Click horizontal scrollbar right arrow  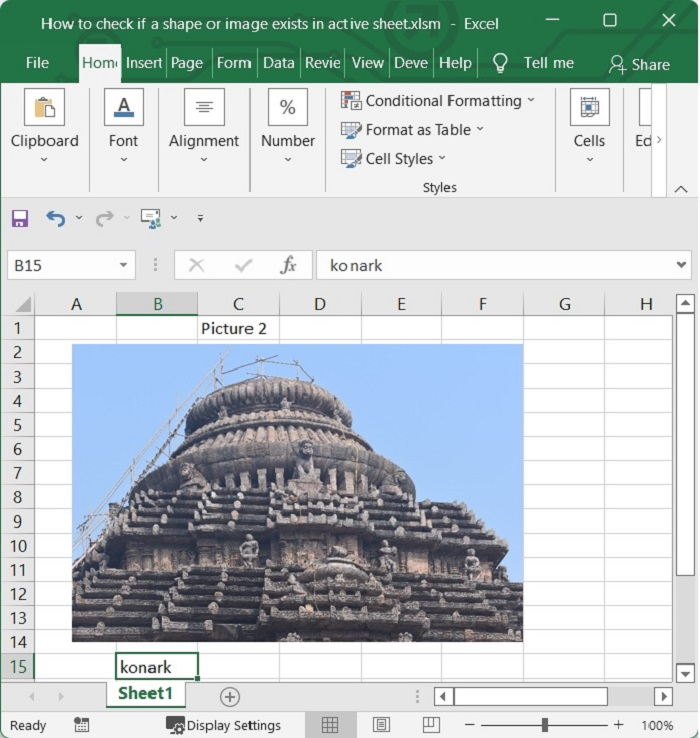click(x=663, y=696)
